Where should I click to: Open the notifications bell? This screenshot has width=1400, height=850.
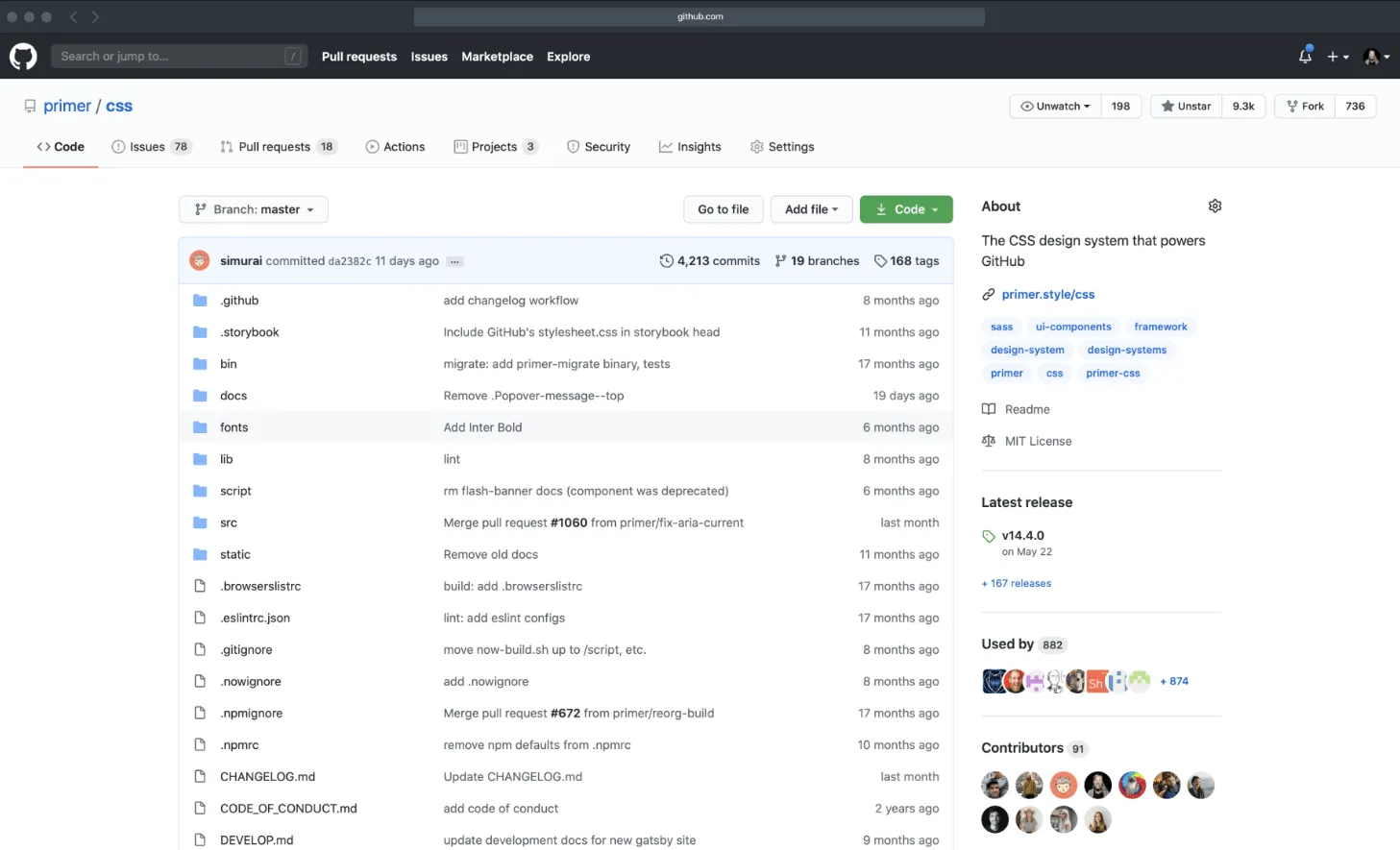click(x=1305, y=56)
